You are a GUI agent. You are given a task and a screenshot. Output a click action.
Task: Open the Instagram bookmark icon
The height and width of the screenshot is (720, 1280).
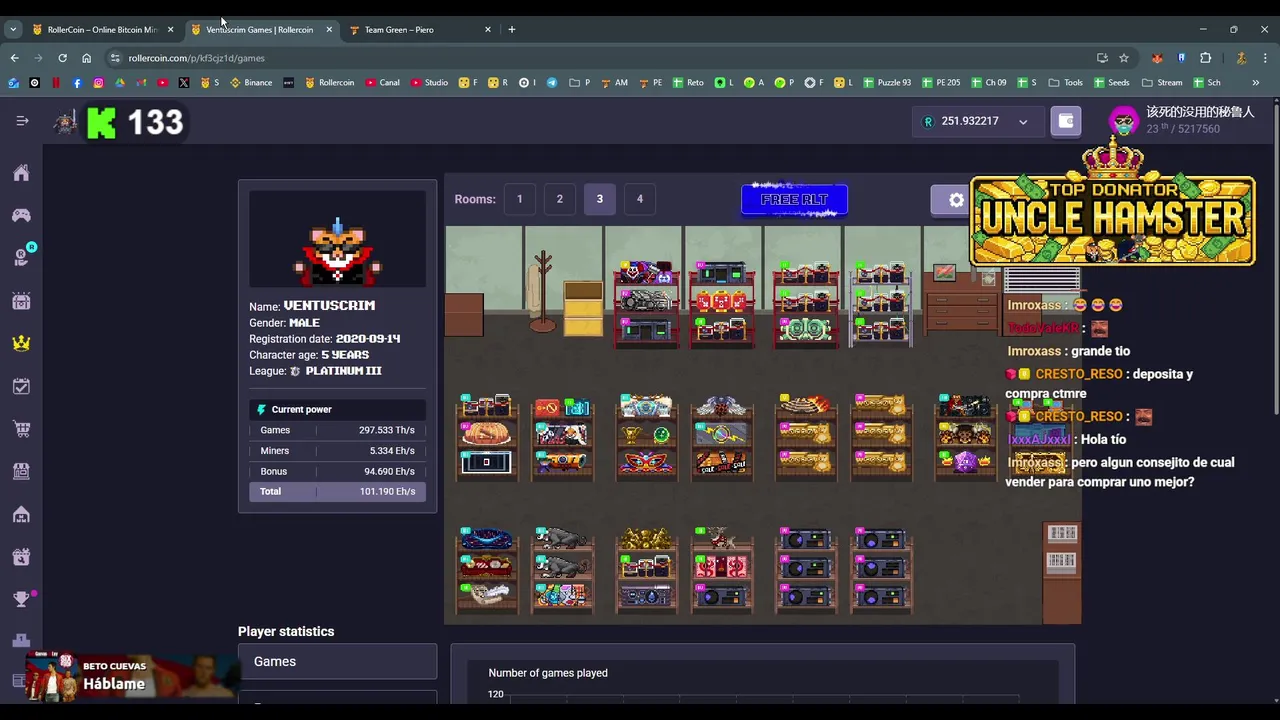[x=98, y=83]
